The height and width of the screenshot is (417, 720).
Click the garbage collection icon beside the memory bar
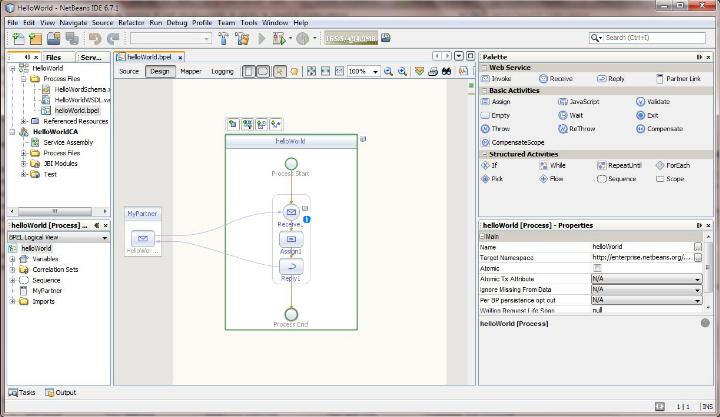pos(386,38)
